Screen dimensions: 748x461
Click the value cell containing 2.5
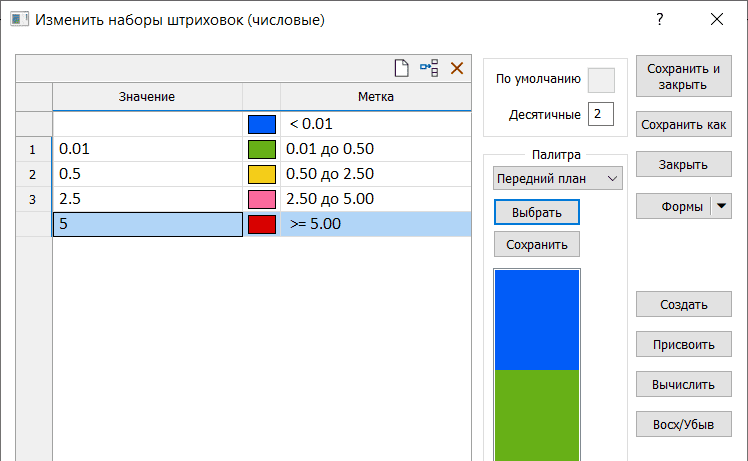point(147,199)
